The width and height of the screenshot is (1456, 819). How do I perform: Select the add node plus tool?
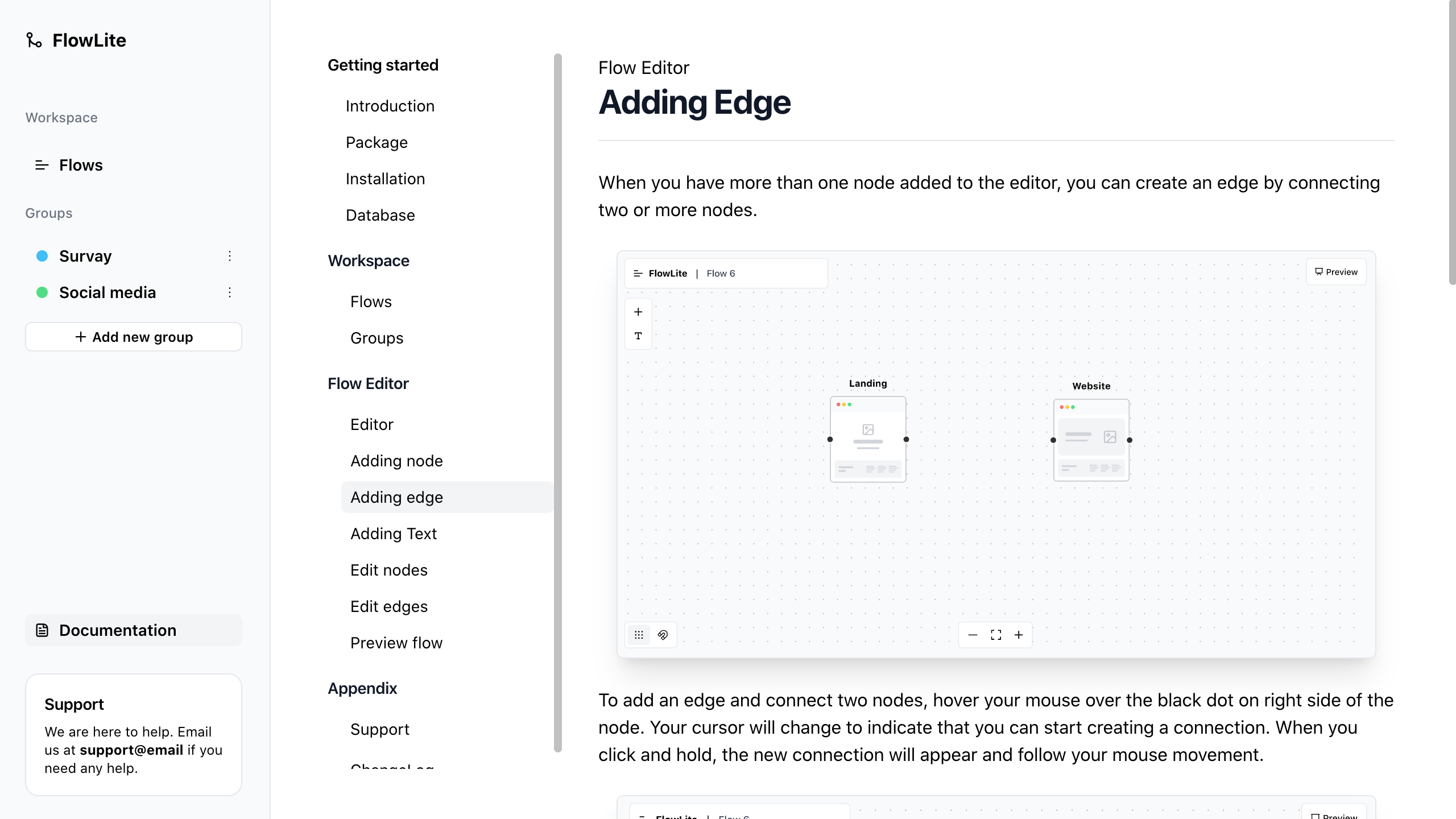coord(638,311)
